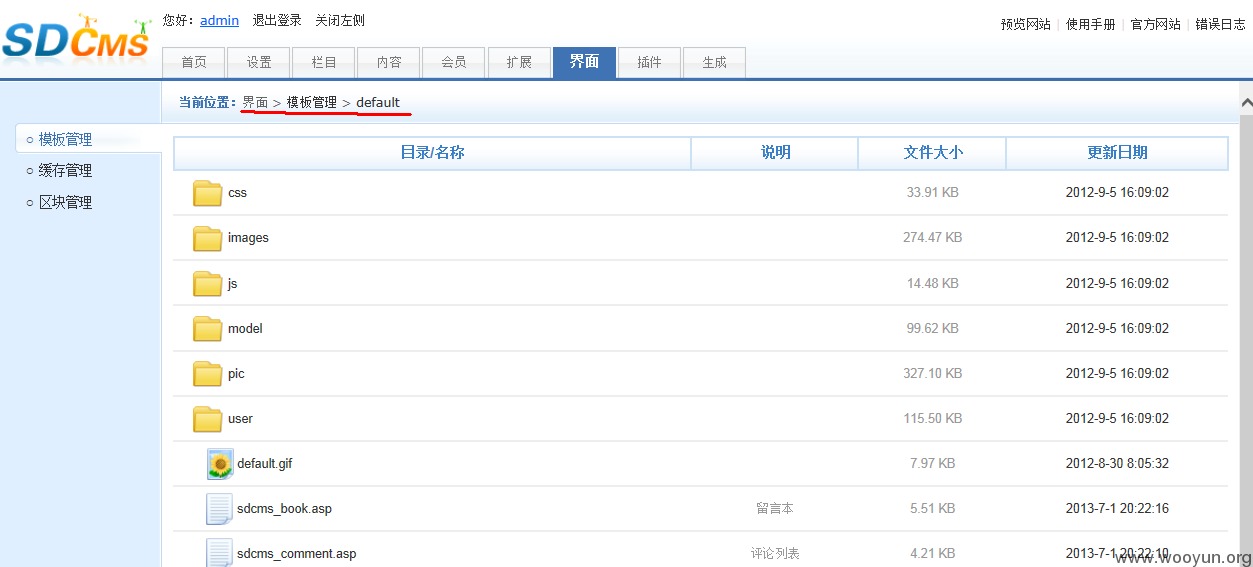Select 模板管理 in the left sidebar
Image resolution: width=1253 pixels, height=567 pixels.
(x=65, y=140)
